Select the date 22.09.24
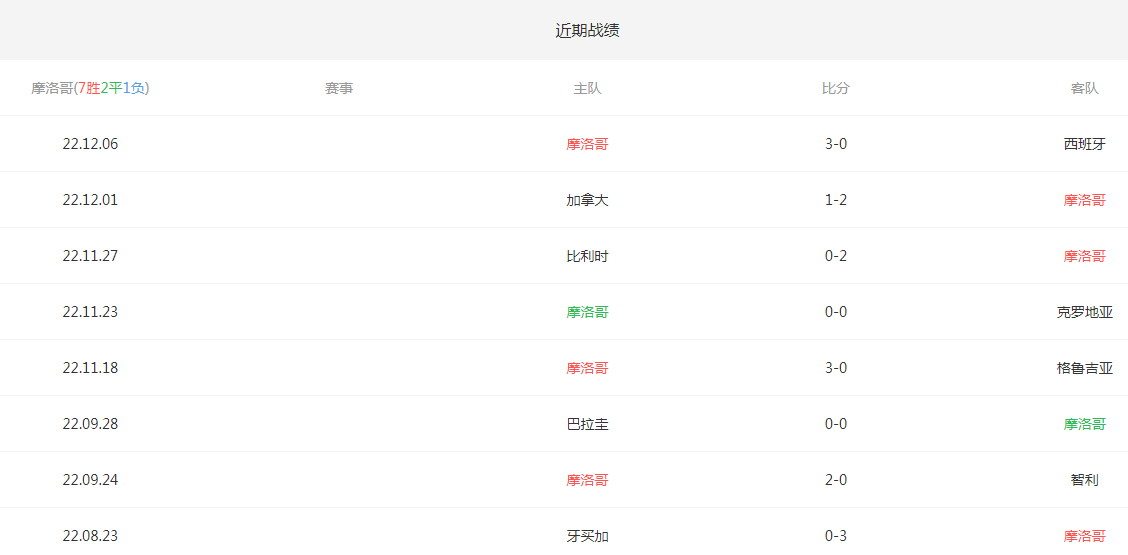The image size is (1128, 555). (90, 480)
